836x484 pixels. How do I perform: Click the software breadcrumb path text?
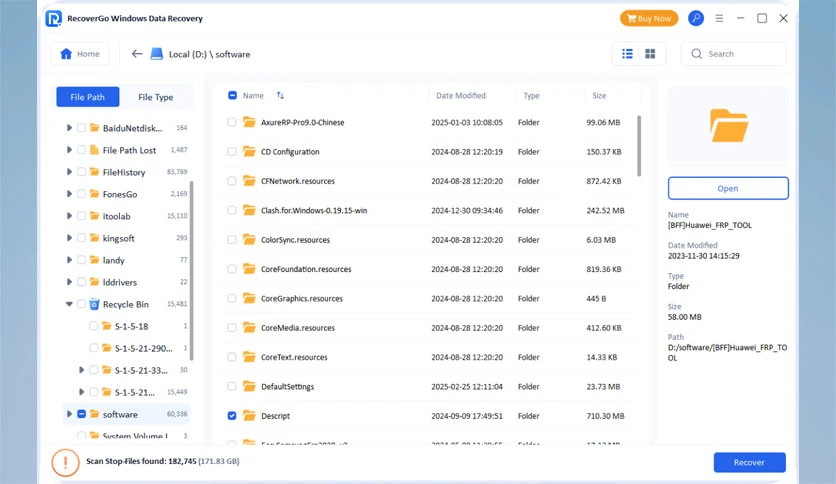(232, 54)
